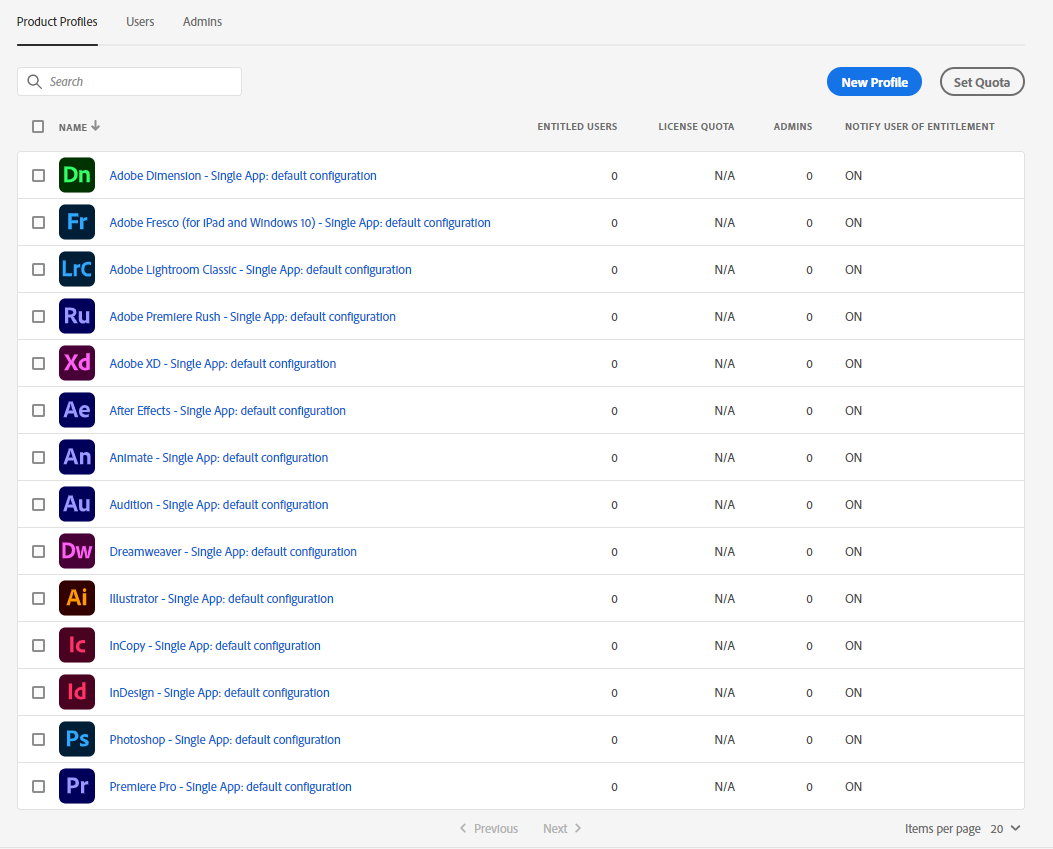Click the Notify User of Entitlement header
Viewport: 1053px width, 849px height.
[x=919, y=126]
